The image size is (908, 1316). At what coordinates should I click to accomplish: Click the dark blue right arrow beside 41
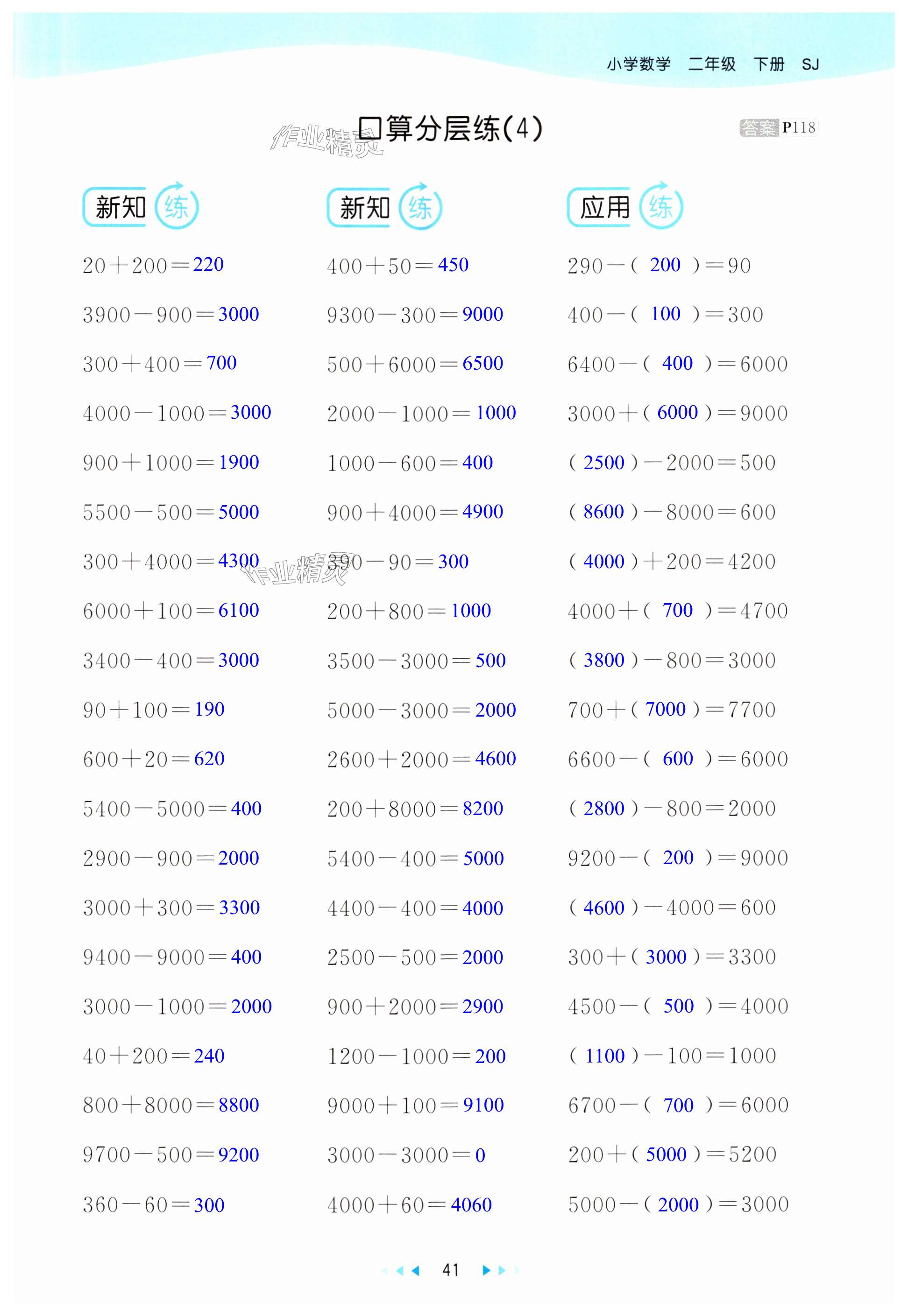(x=486, y=1271)
